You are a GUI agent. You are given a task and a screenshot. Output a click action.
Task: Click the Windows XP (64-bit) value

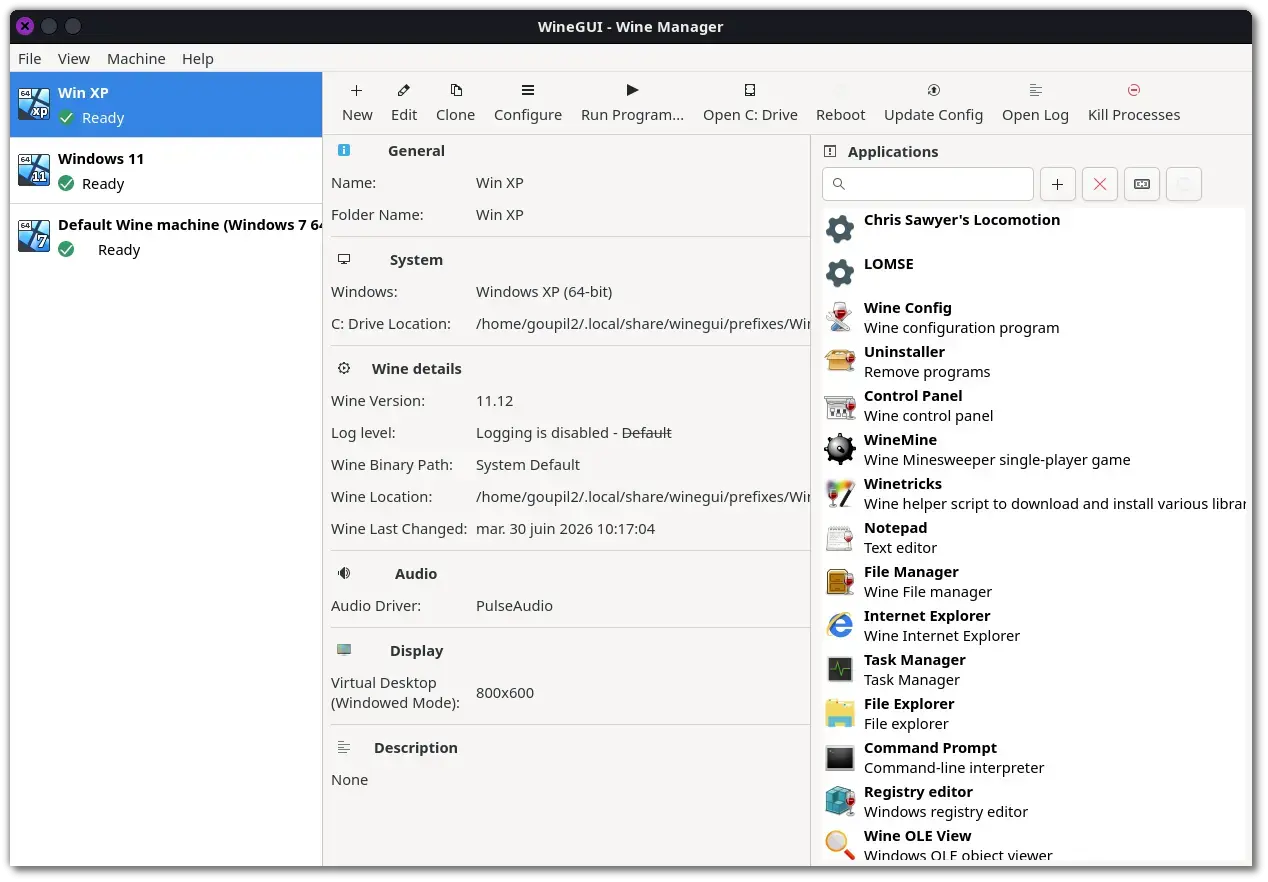click(x=544, y=292)
